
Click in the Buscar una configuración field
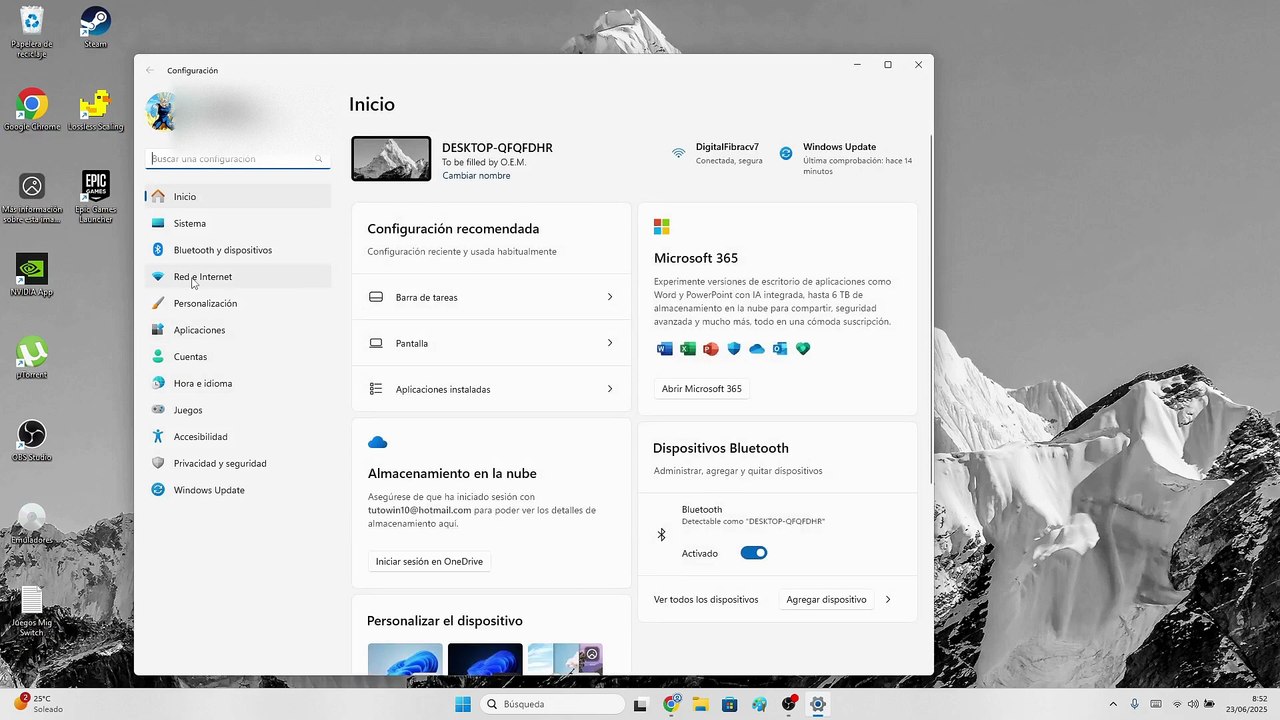point(238,158)
